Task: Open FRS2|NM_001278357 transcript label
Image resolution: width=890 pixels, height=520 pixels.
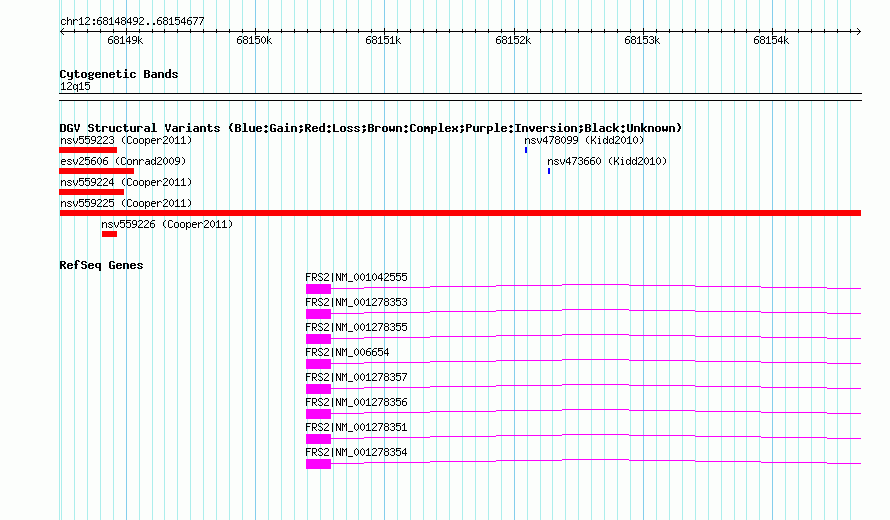Action: pyautogui.click(x=356, y=377)
